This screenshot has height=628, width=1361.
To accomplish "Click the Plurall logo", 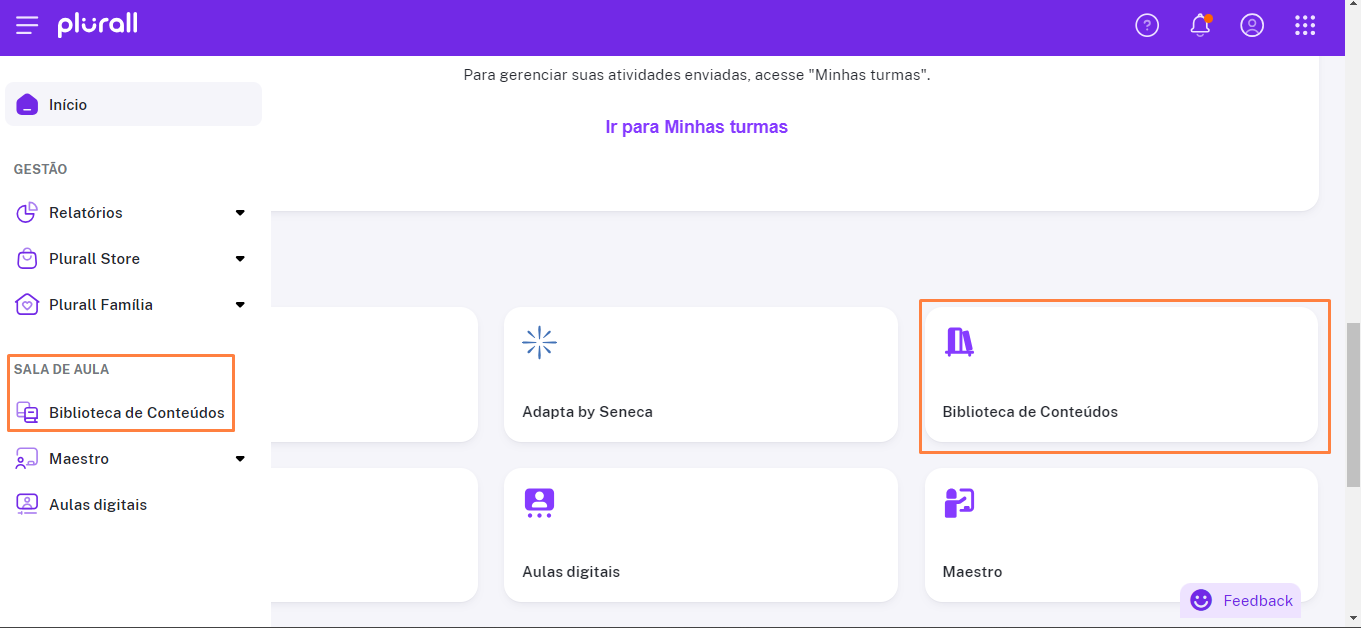I will coord(97,25).
